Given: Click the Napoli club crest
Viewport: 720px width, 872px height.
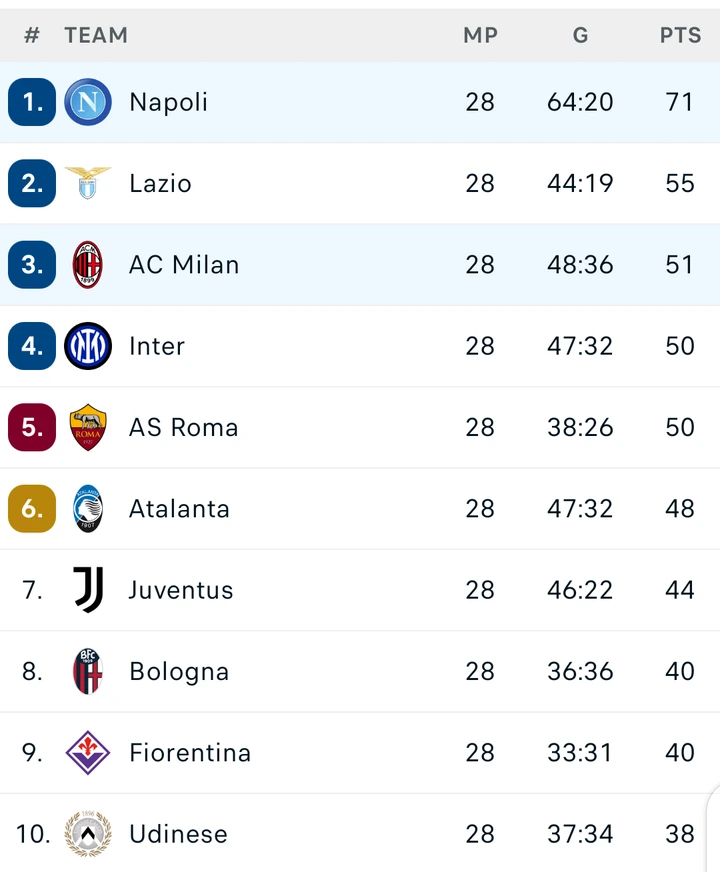Looking at the screenshot, I should point(88,102).
